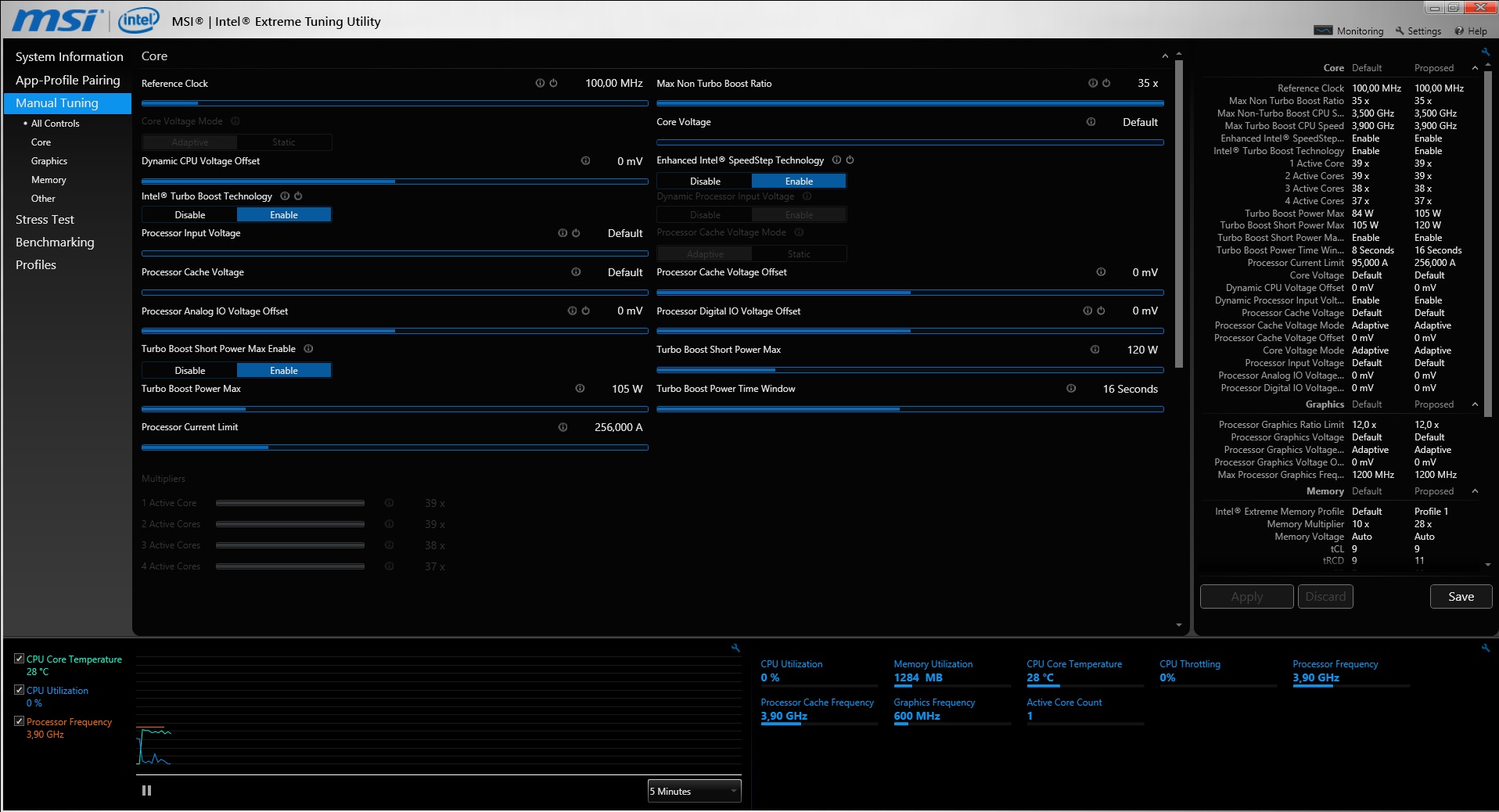The image size is (1499, 812).
Task: Go to Benchmarking section
Action: 55,243
